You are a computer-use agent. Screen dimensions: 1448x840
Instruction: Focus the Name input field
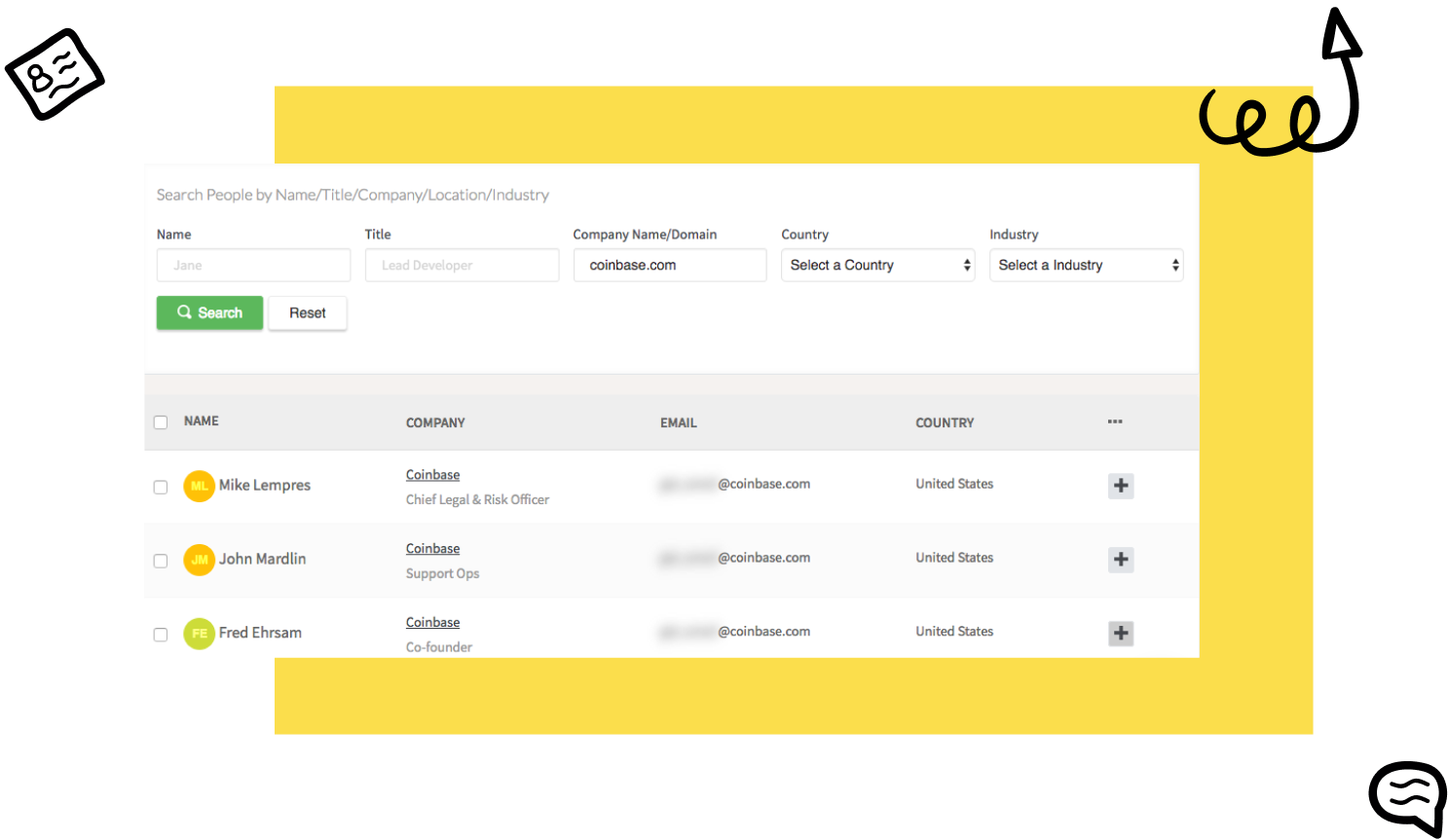(x=253, y=265)
